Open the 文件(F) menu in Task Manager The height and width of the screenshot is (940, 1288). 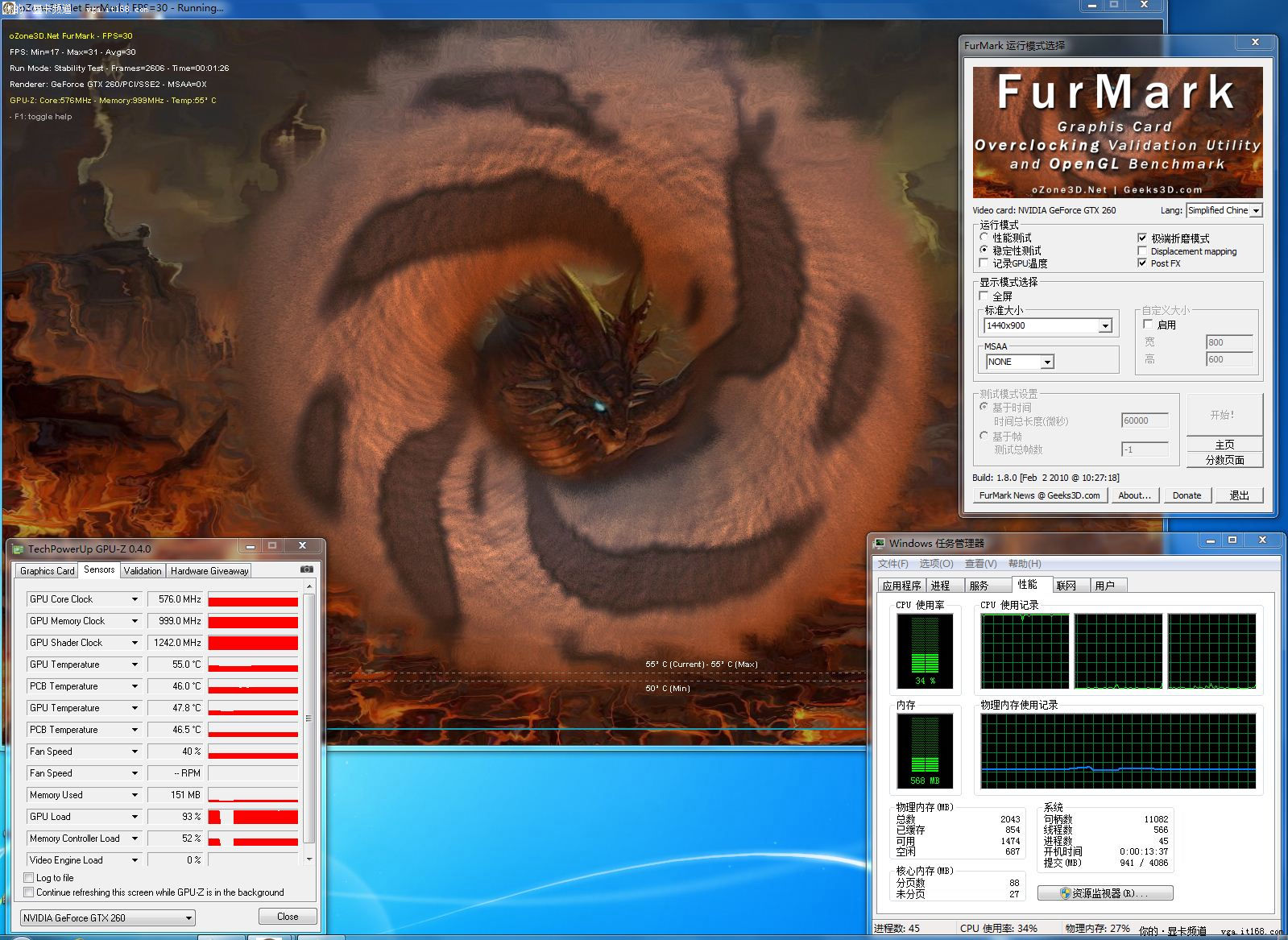click(x=892, y=564)
